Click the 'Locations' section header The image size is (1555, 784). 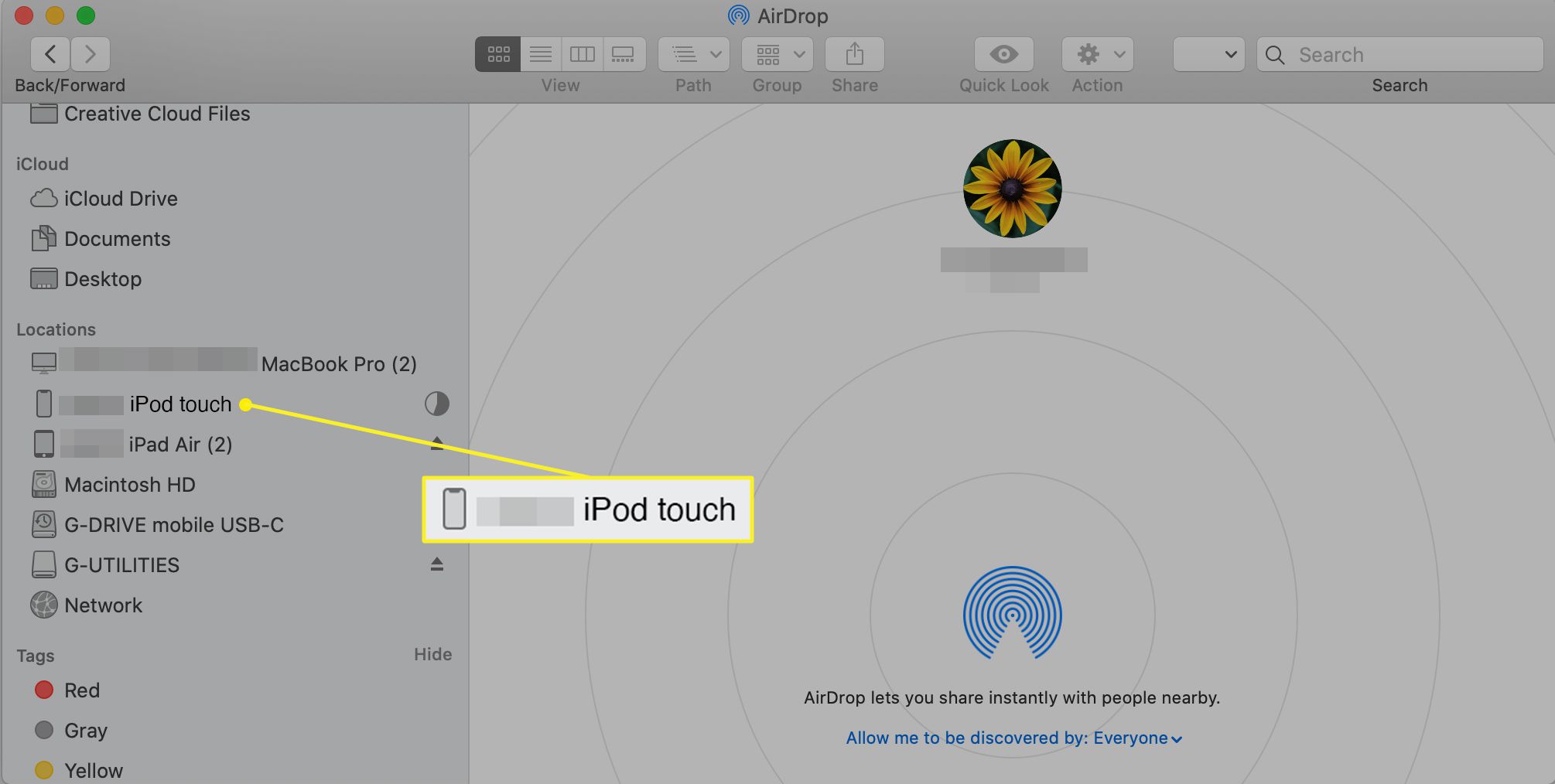pos(56,329)
